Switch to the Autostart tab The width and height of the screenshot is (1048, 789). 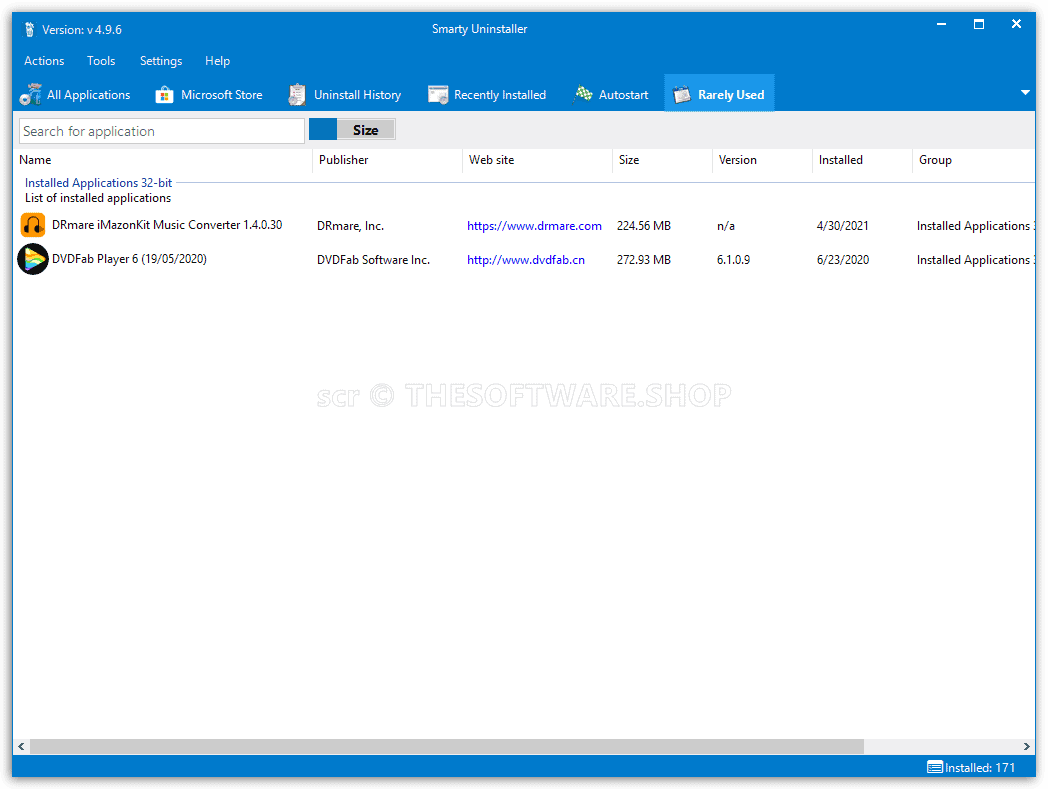(611, 95)
